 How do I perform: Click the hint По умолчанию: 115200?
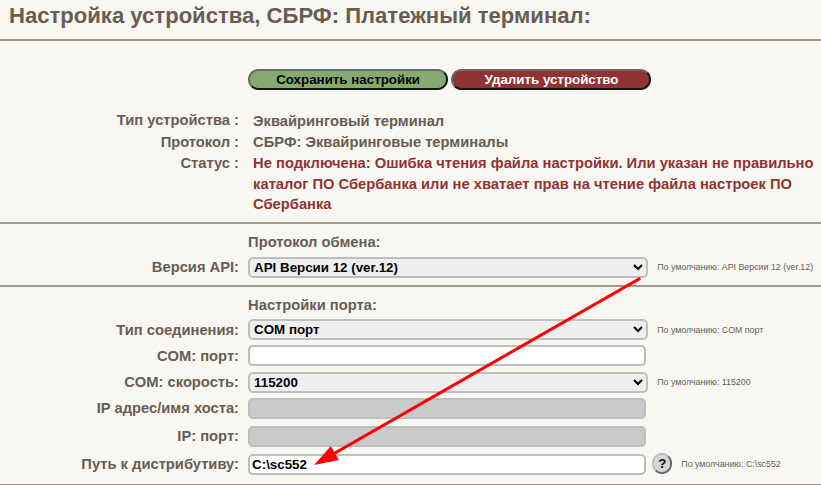click(x=704, y=382)
